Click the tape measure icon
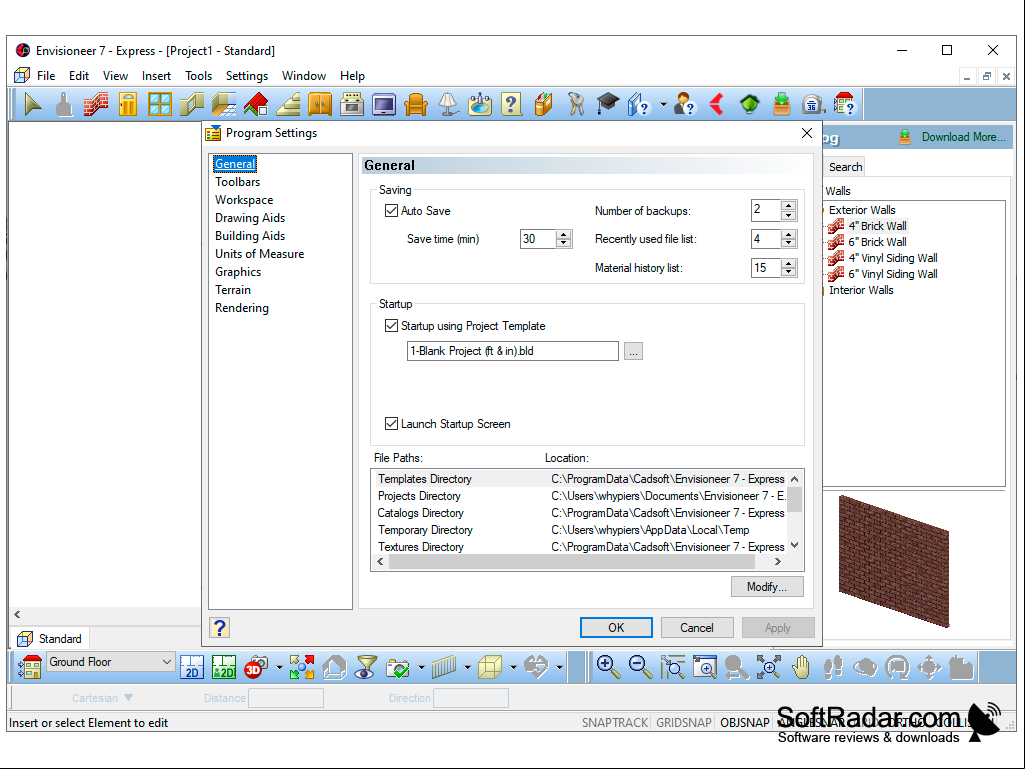 (813, 104)
